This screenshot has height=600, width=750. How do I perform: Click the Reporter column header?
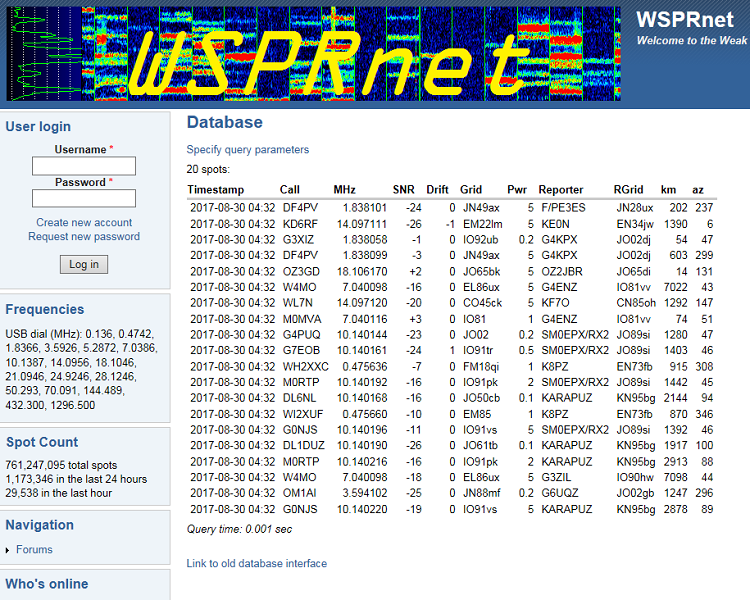pyautogui.click(x=561, y=190)
